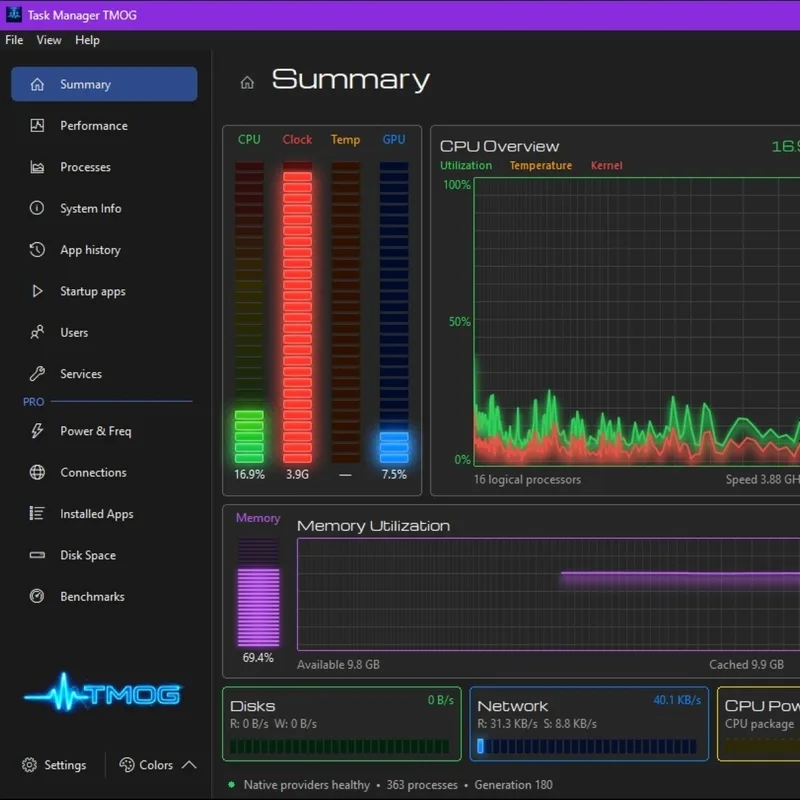Expand the Colors chevron arrow
The width and height of the screenshot is (800, 800).
189,764
